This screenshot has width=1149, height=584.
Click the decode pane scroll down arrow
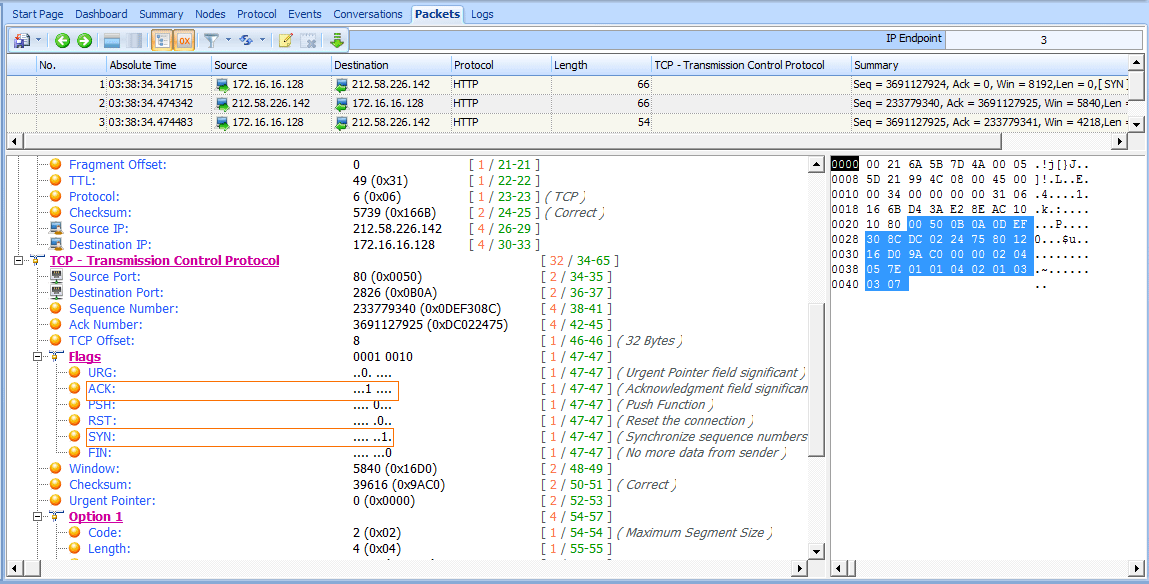[816, 551]
